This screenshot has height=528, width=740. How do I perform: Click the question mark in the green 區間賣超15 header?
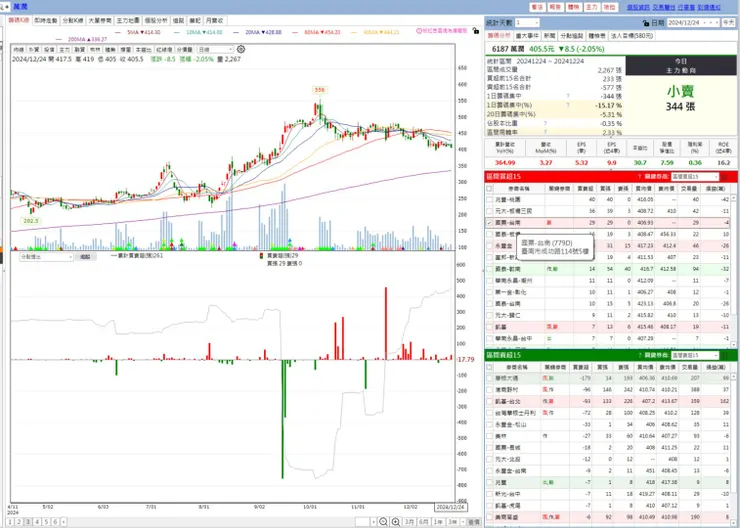pos(639,355)
